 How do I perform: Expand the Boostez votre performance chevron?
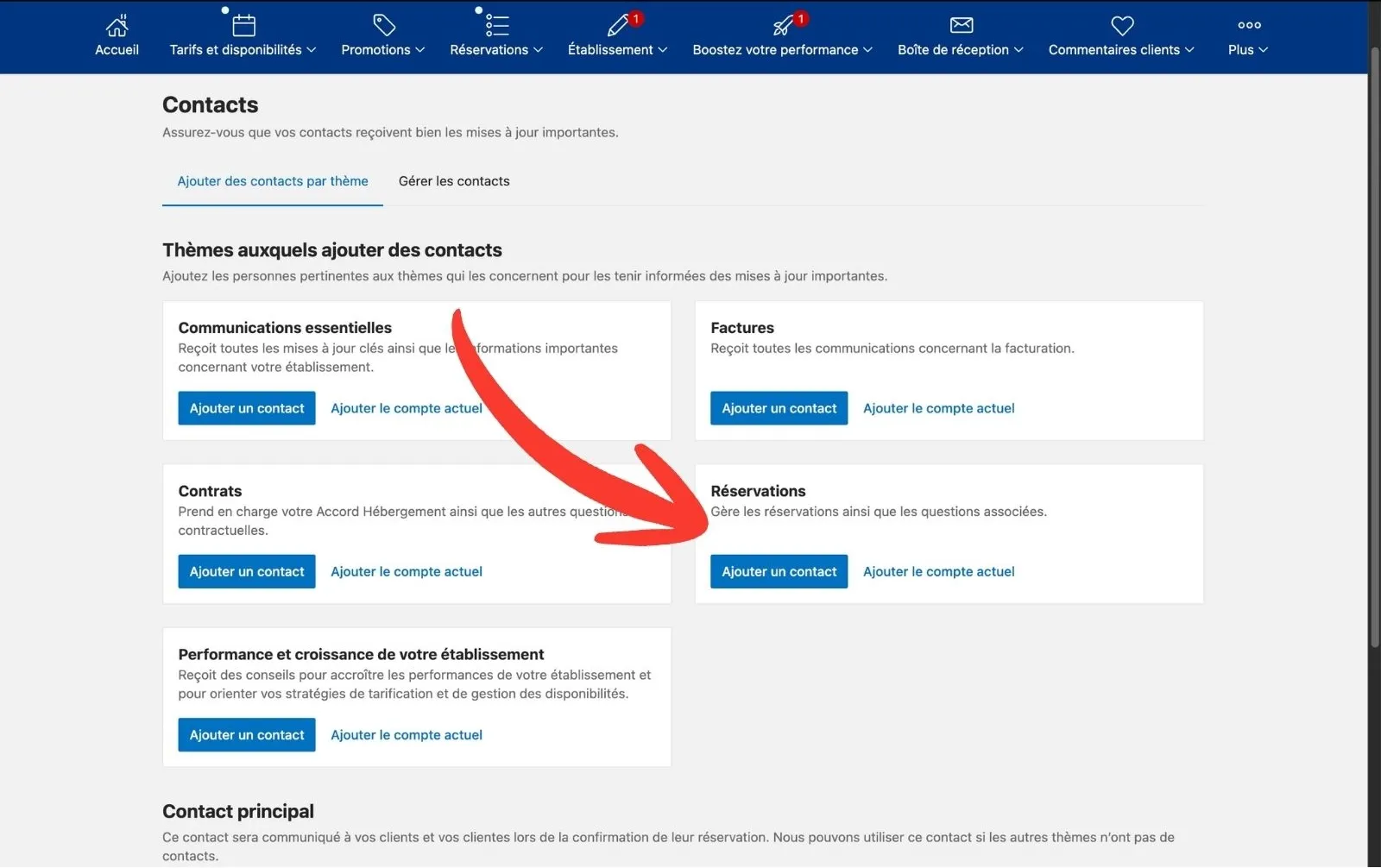[868, 50]
